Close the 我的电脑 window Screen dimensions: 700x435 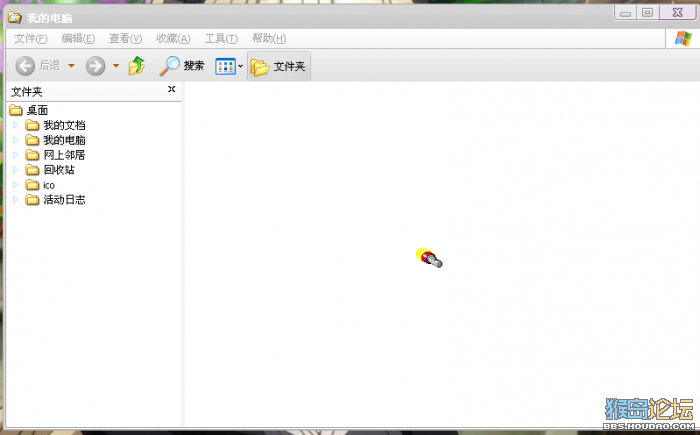pos(677,13)
